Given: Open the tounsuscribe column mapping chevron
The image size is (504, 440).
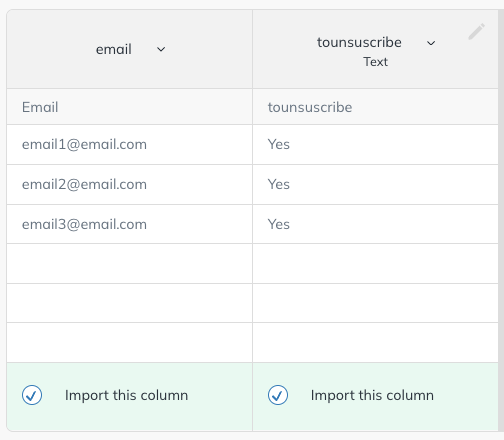Looking at the screenshot, I should tap(431, 43).
